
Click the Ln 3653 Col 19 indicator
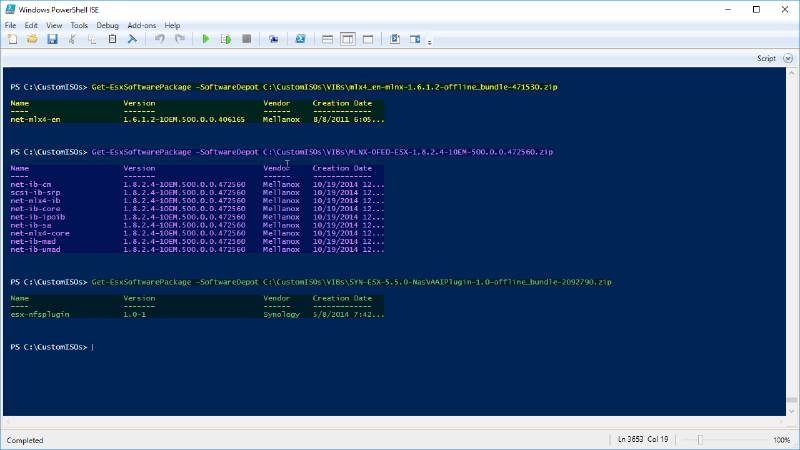click(643, 439)
